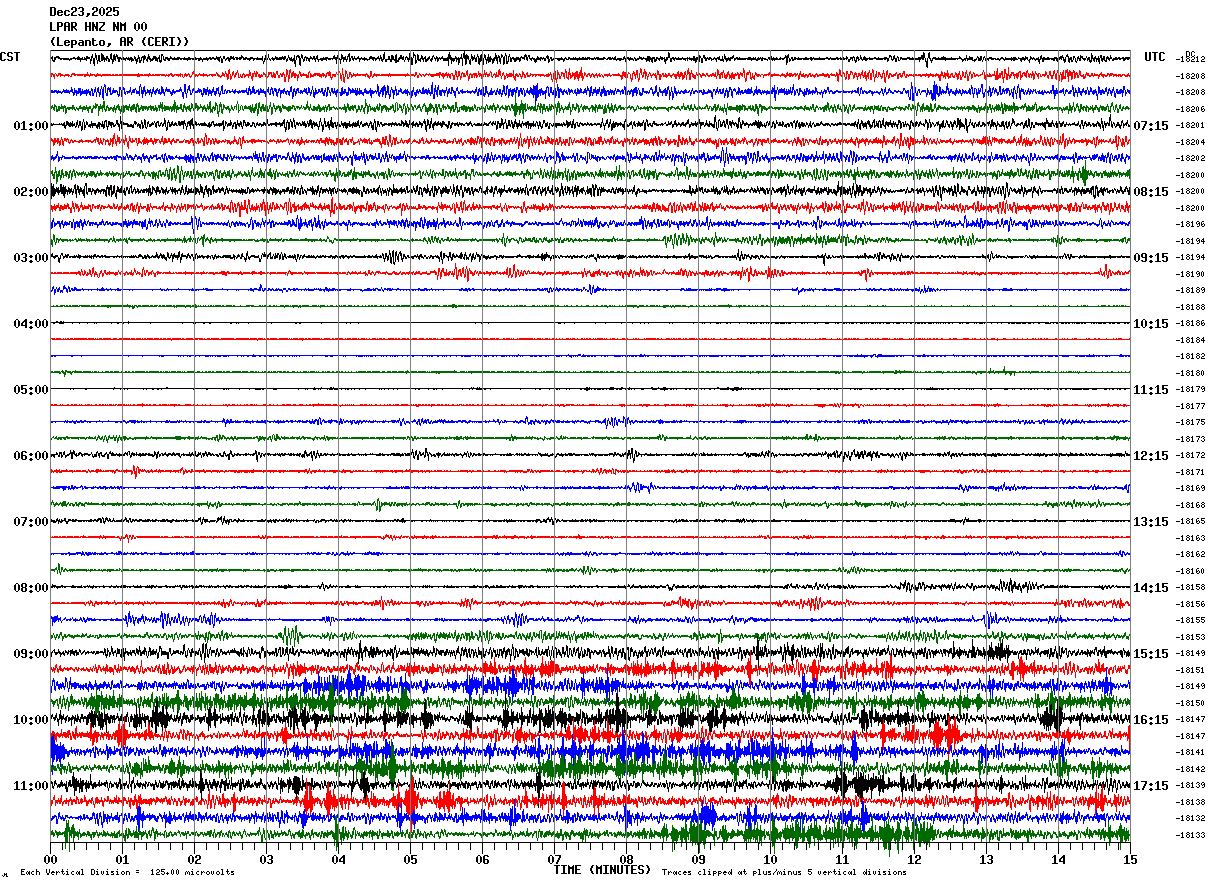Select the 03:00 CST time label

point(31,258)
